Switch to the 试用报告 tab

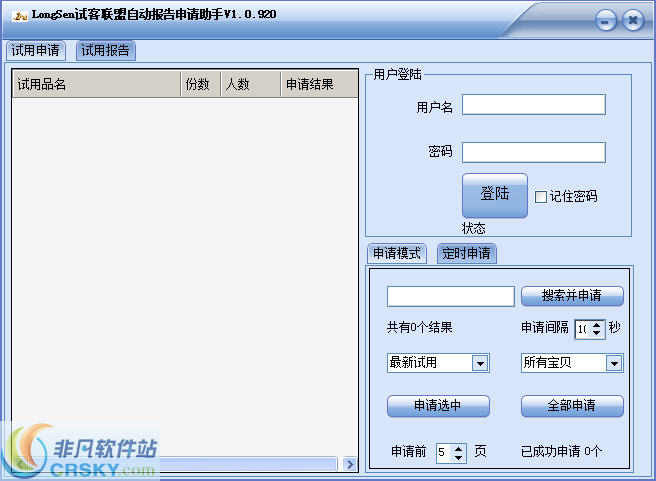click(105, 51)
